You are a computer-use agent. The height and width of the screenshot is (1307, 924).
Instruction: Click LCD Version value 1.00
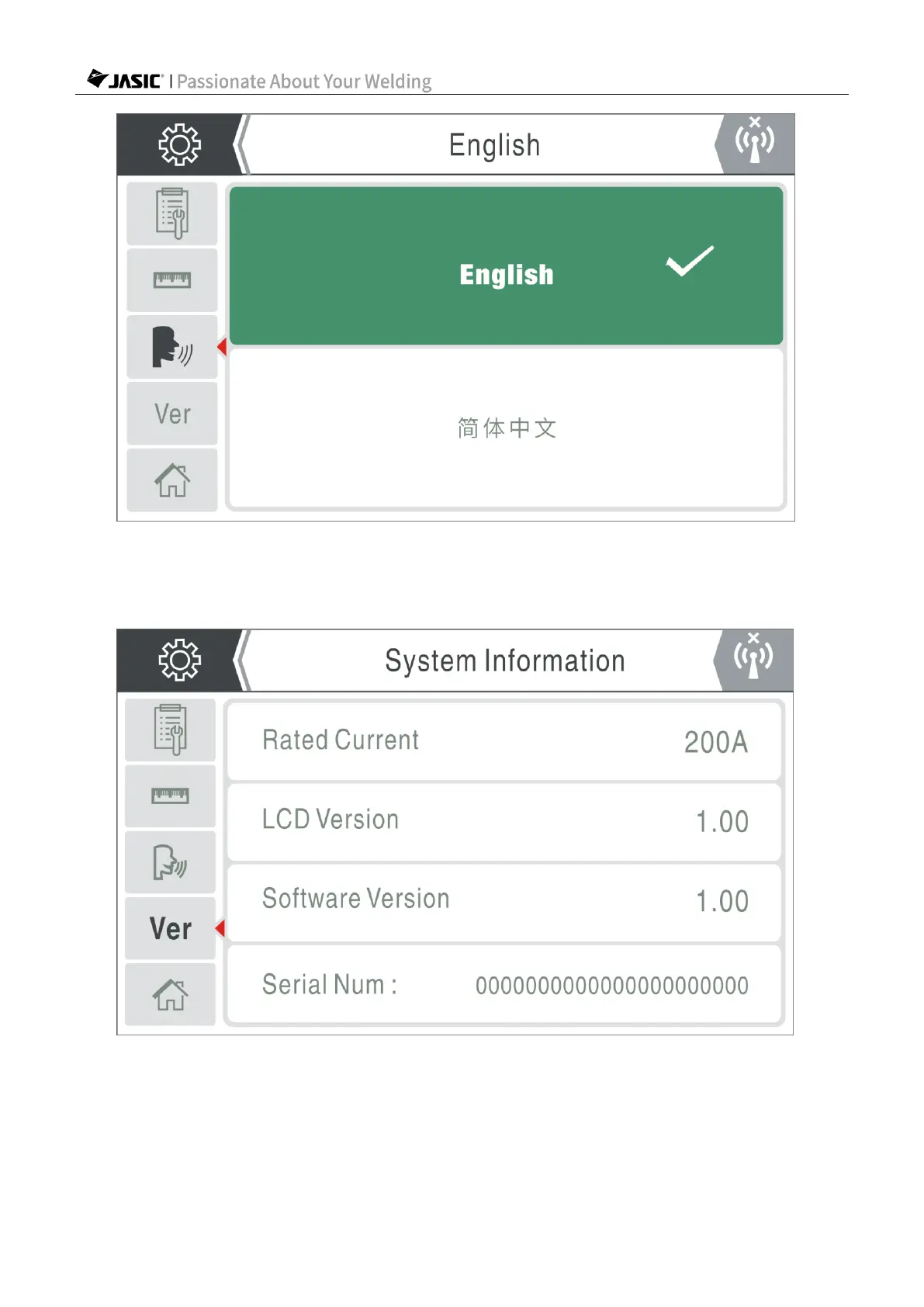click(x=722, y=822)
